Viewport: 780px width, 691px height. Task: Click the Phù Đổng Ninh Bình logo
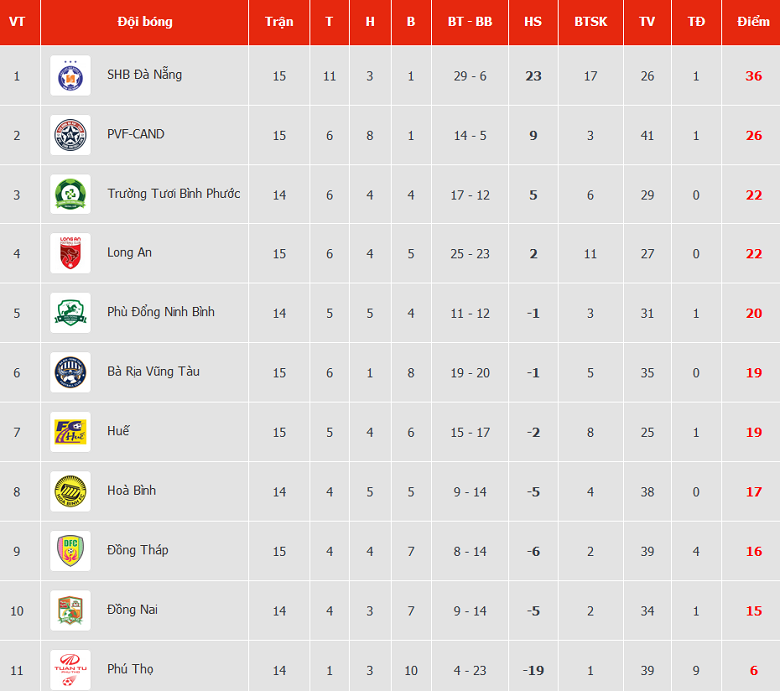(x=70, y=313)
